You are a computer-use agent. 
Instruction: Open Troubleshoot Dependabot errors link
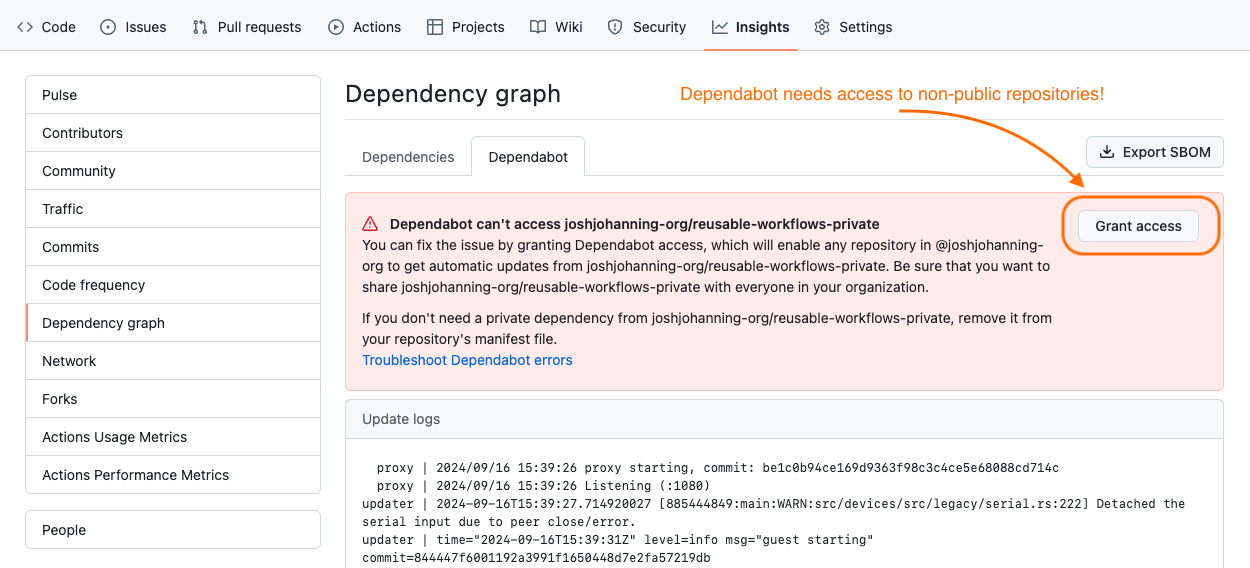[467, 360]
